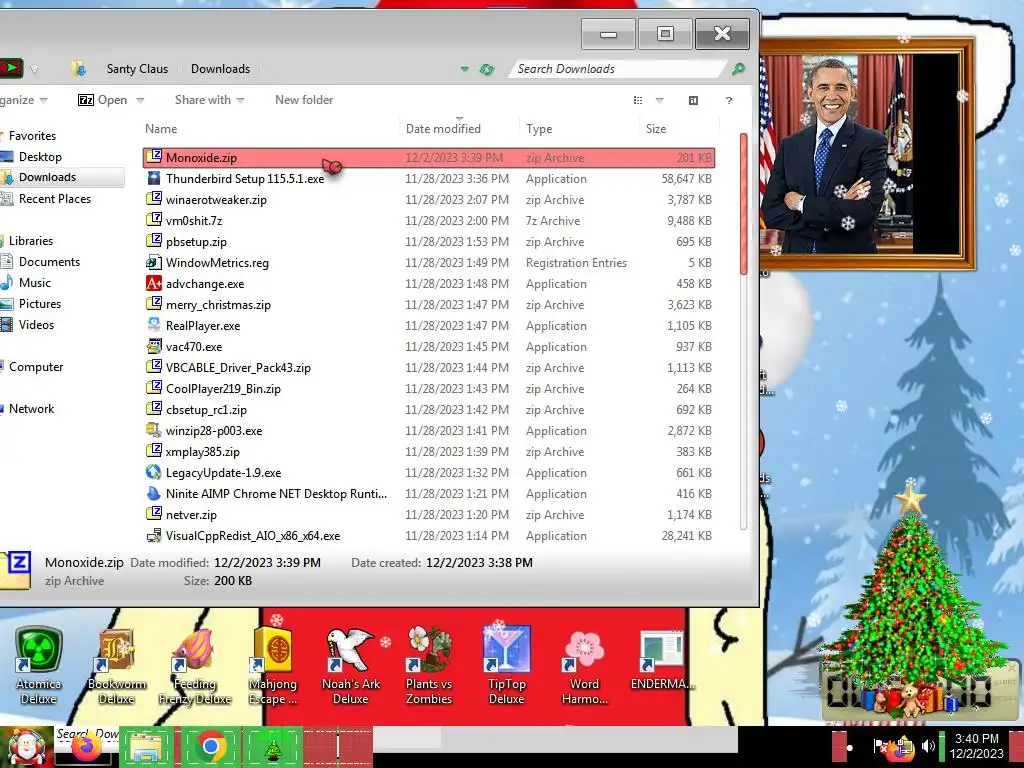Screen dimensions: 1024x768
Task: Select vac470.exe application icon
Action: tap(153, 345)
